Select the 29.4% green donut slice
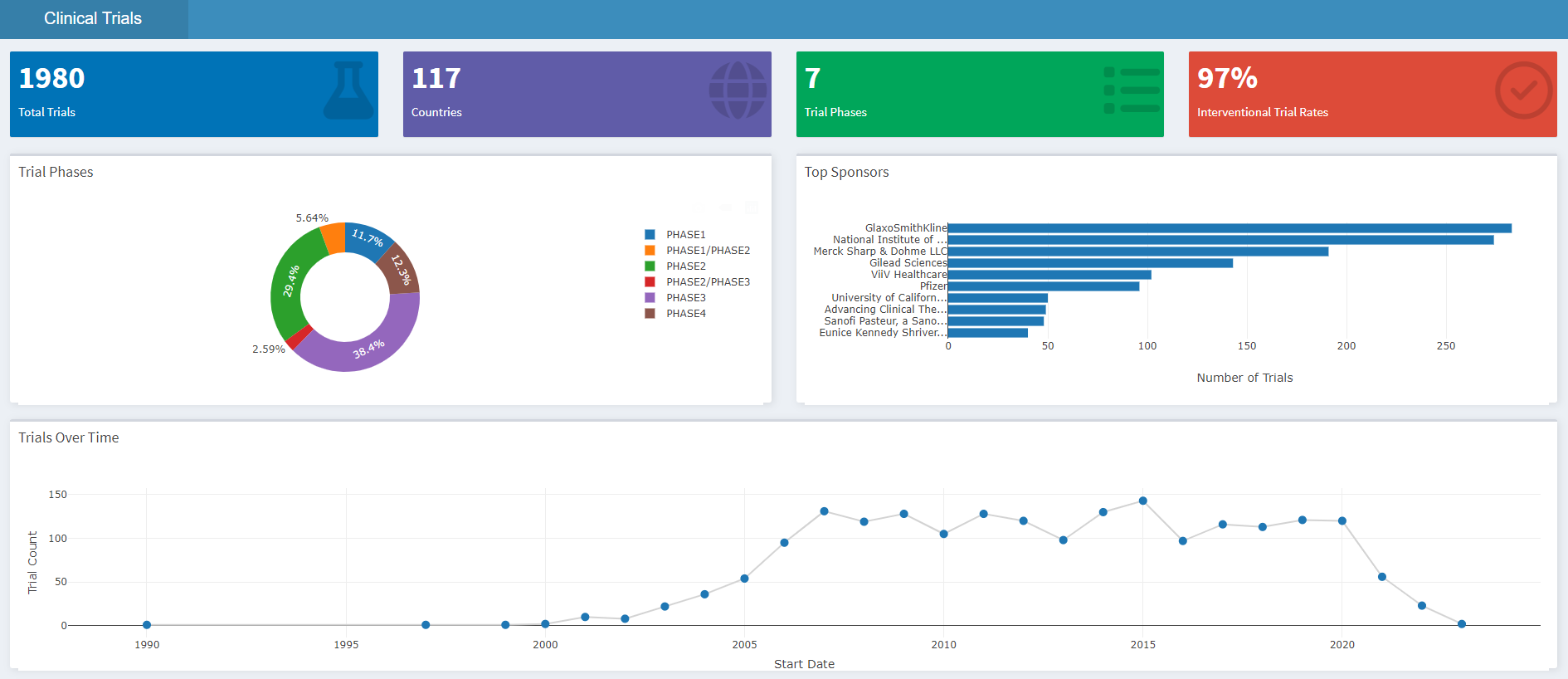The image size is (1568, 679). 290,281
